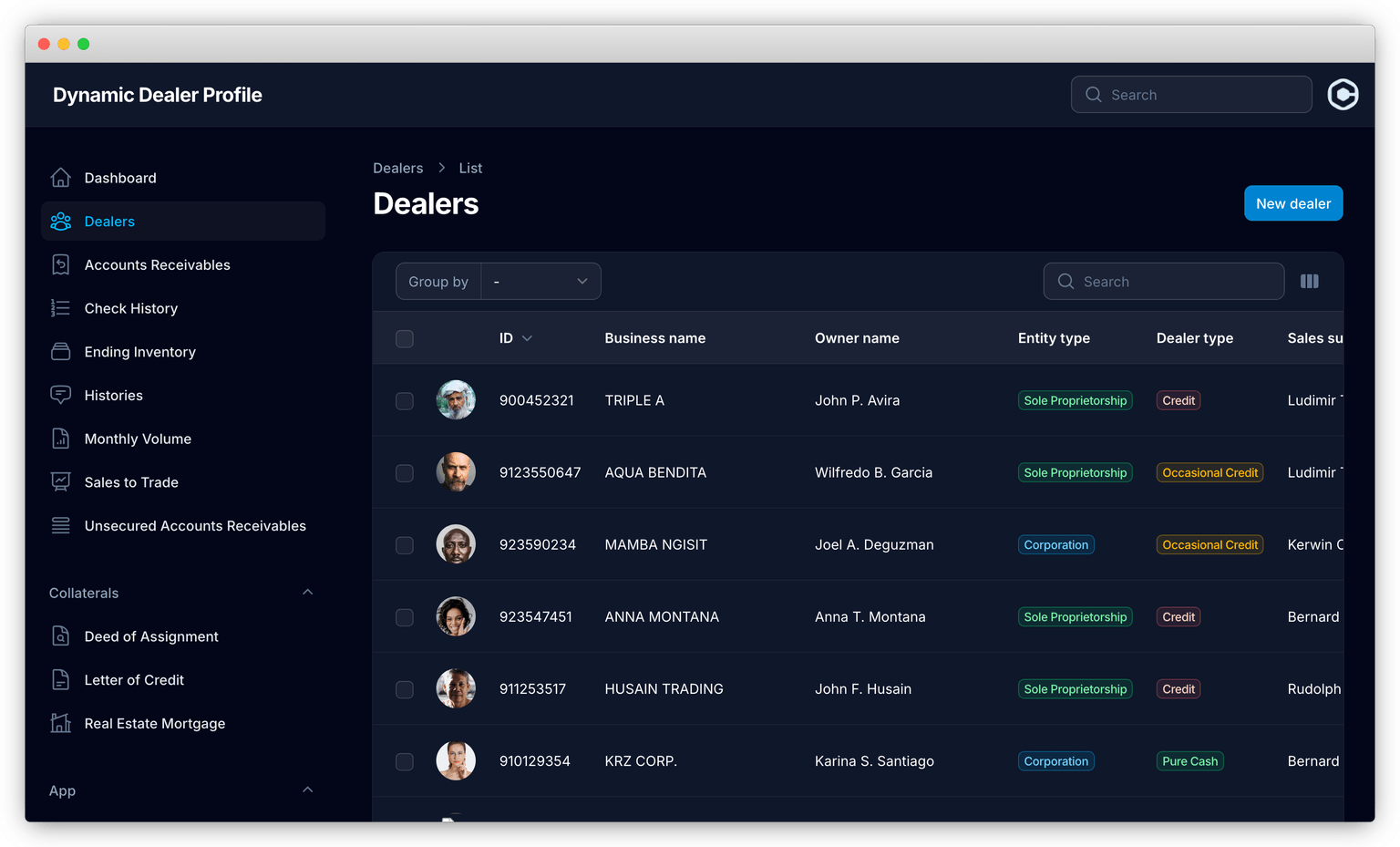Sort the table by ID column

[515, 338]
